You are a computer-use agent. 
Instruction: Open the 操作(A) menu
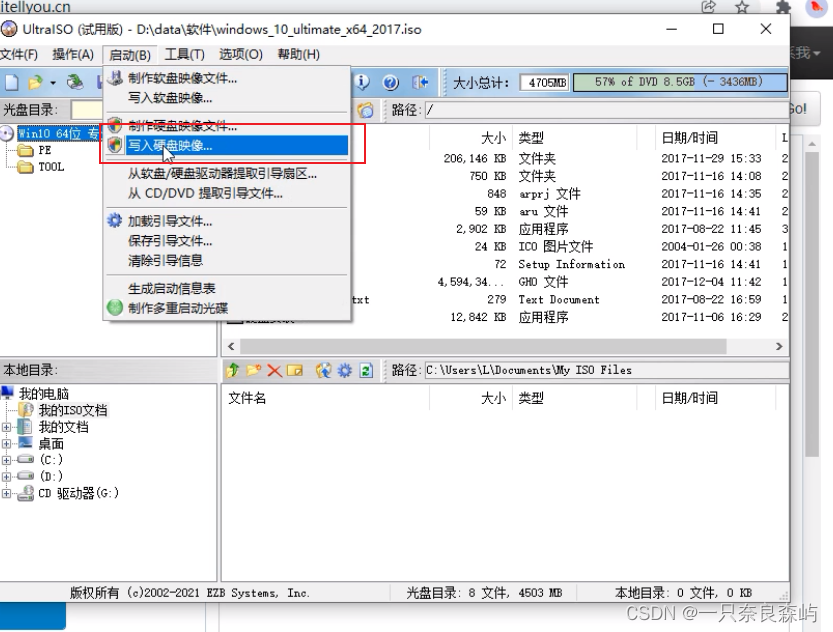coord(73,55)
